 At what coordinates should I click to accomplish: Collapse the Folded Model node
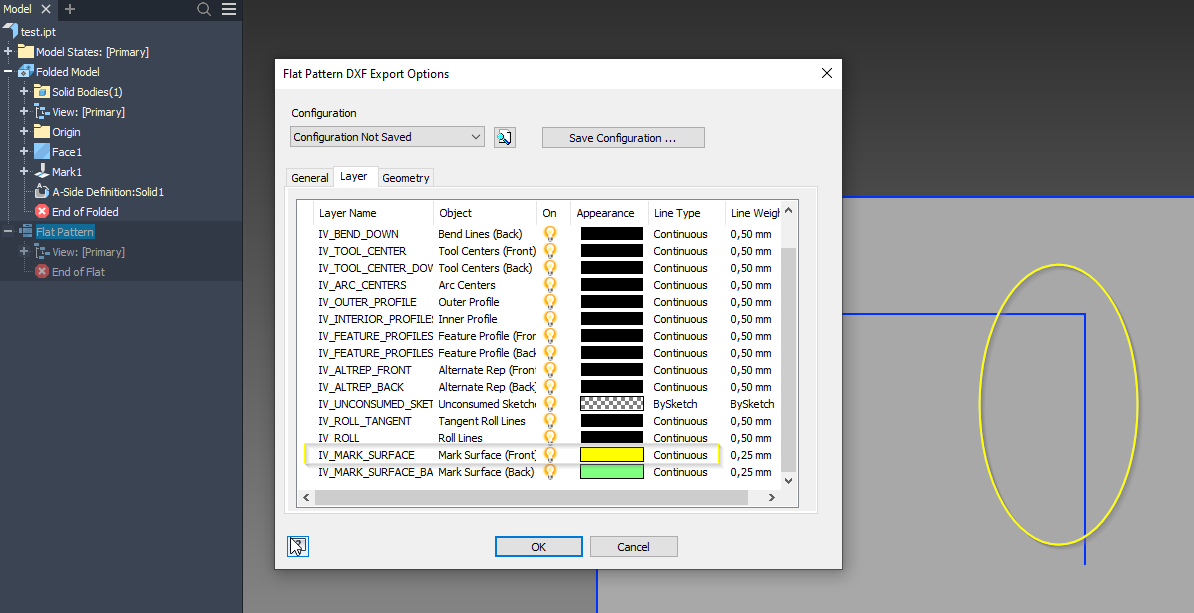pyautogui.click(x=8, y=71)
